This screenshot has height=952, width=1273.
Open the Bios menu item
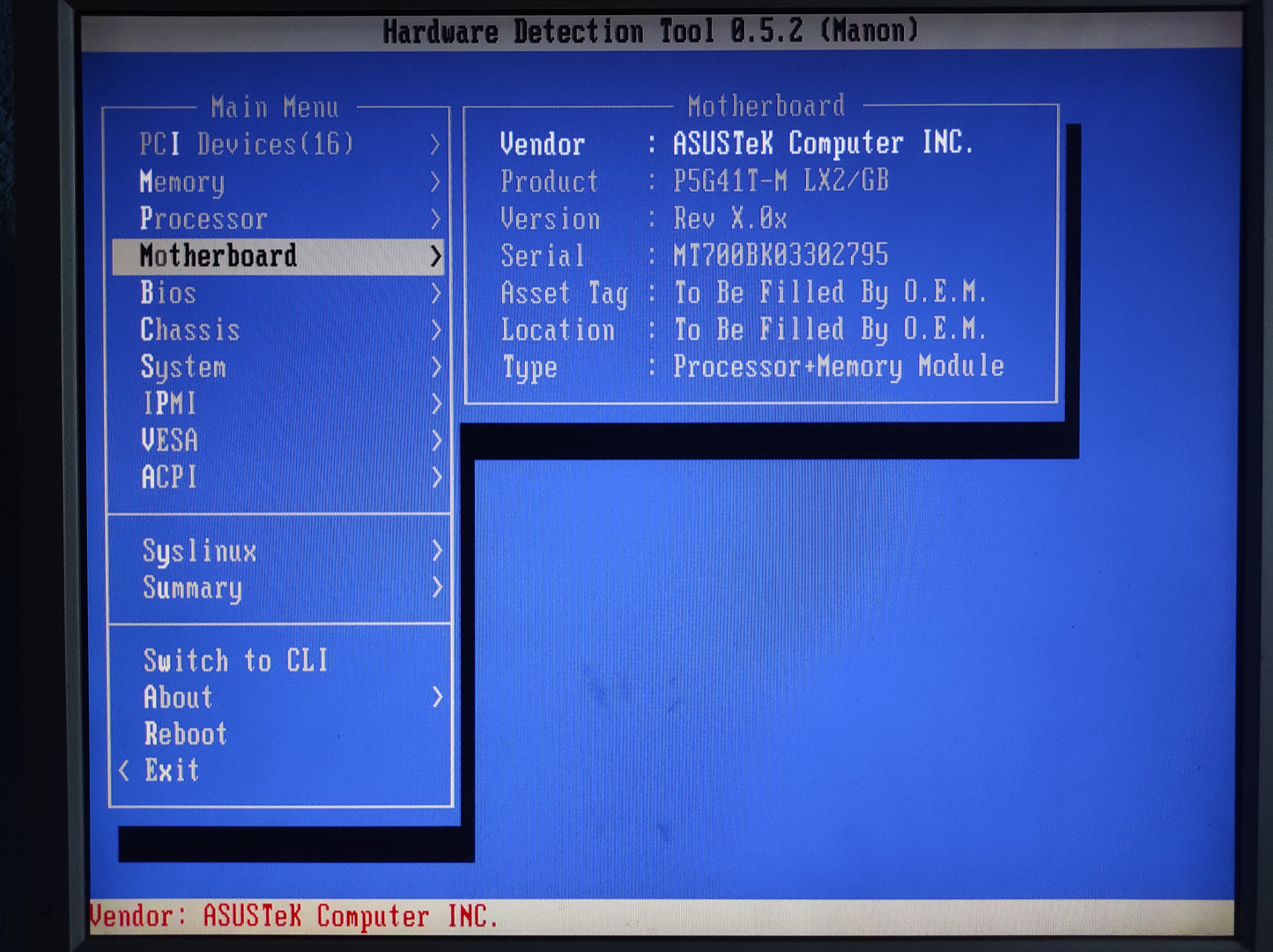168,293
